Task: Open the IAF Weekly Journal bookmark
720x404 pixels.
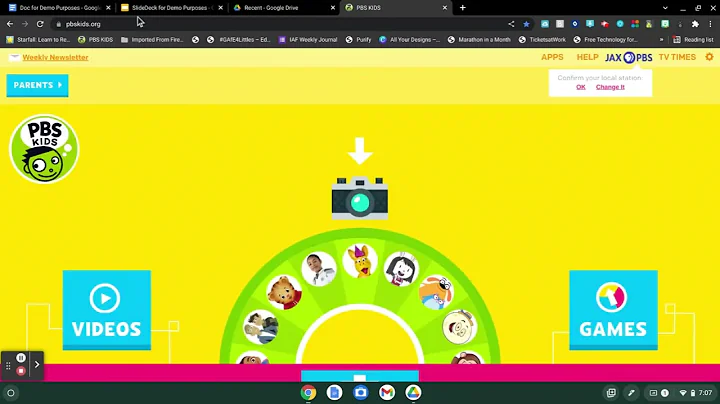Action: point(308,40)
